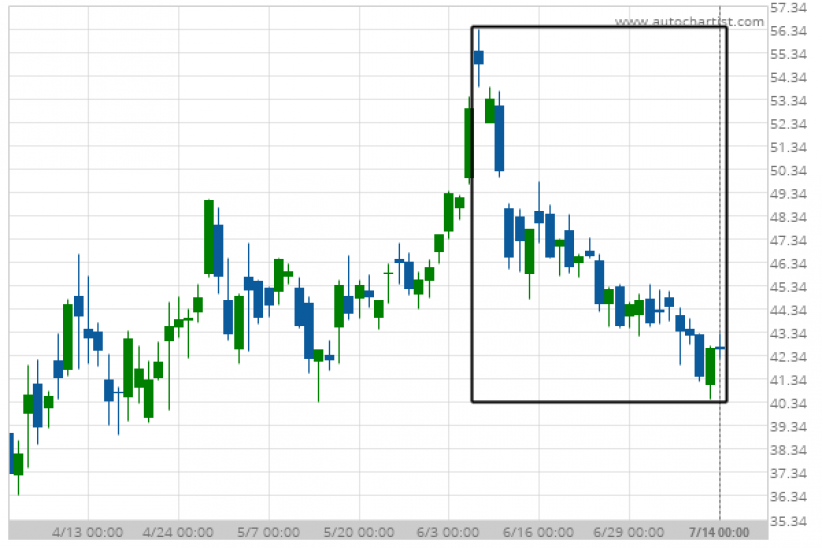Image resolution: width=822 pixels, height=548 pixels.
Task: Select the 54.34 price level
Action: 788,78
